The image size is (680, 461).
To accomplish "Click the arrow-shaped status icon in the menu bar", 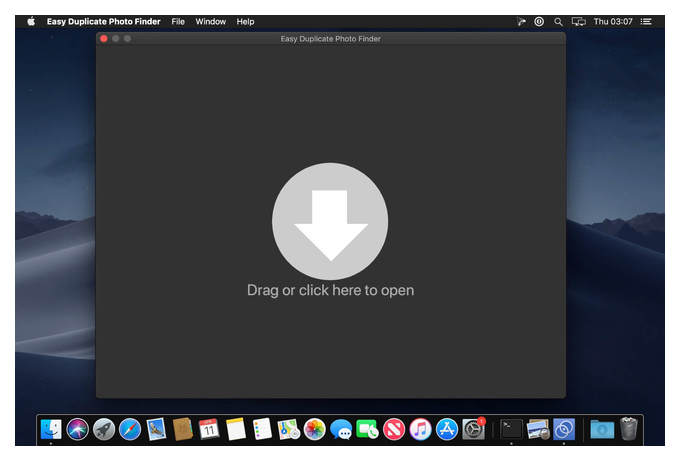I will (521, 22).
